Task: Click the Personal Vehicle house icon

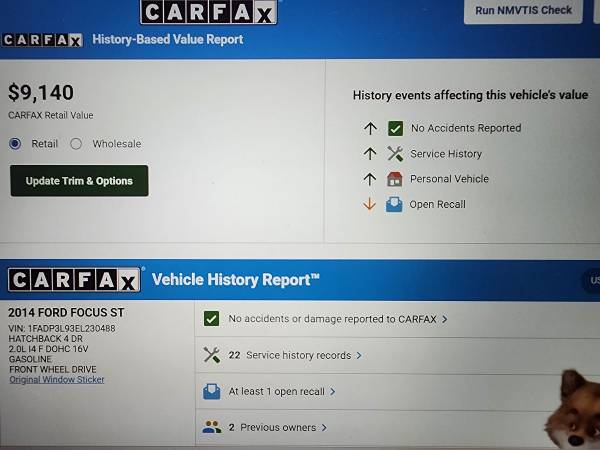Action: [395, 179]
